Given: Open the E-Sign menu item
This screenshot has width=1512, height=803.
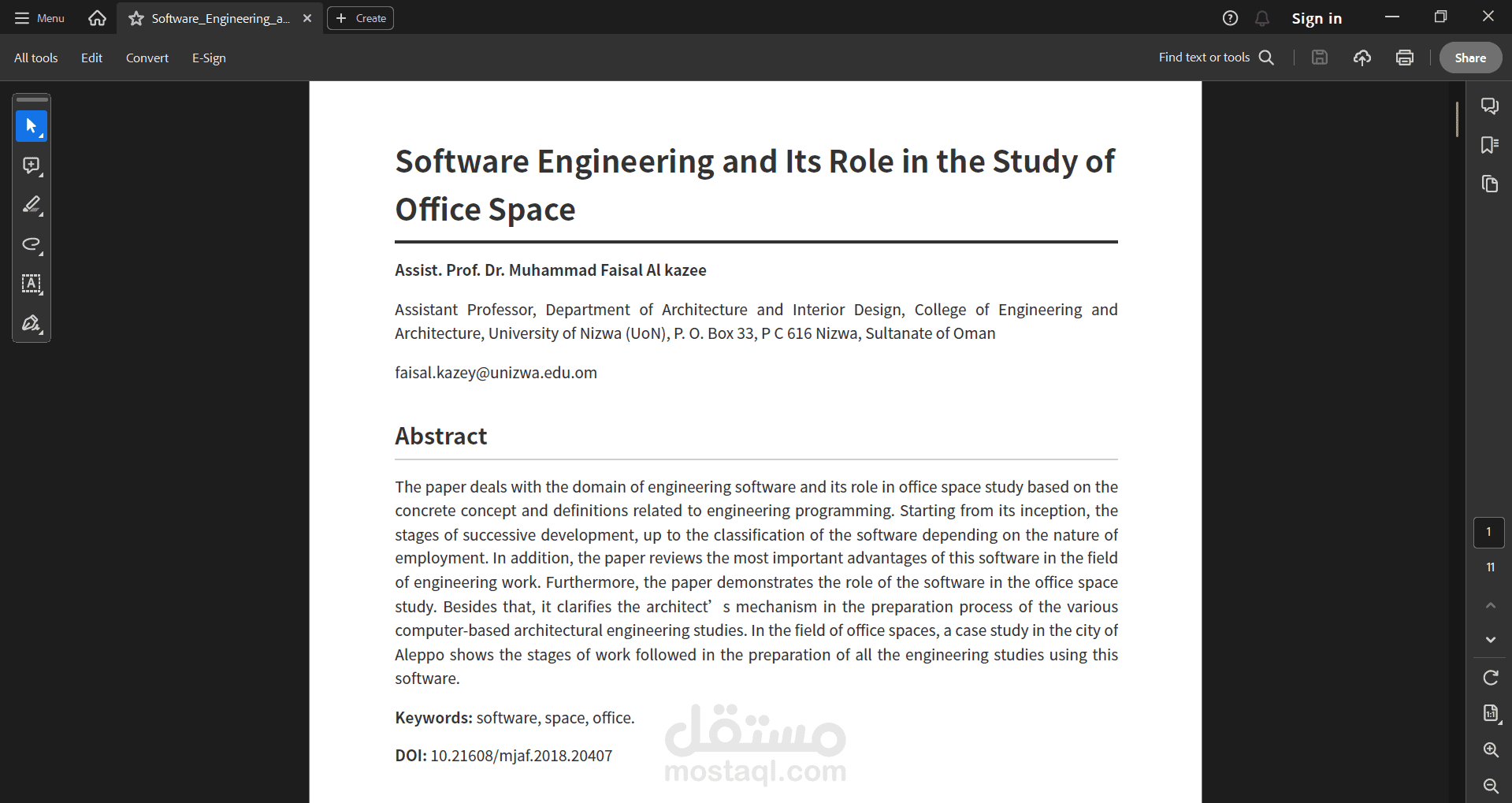Looking at the screenshot, I should click(209, 58).
